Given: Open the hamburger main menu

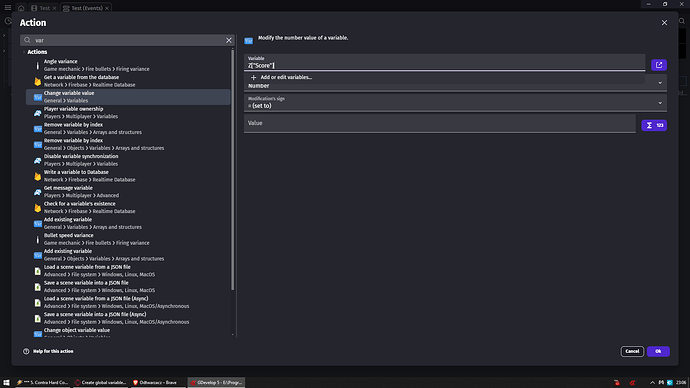Looking at the screenshot, I should [7, 7].
